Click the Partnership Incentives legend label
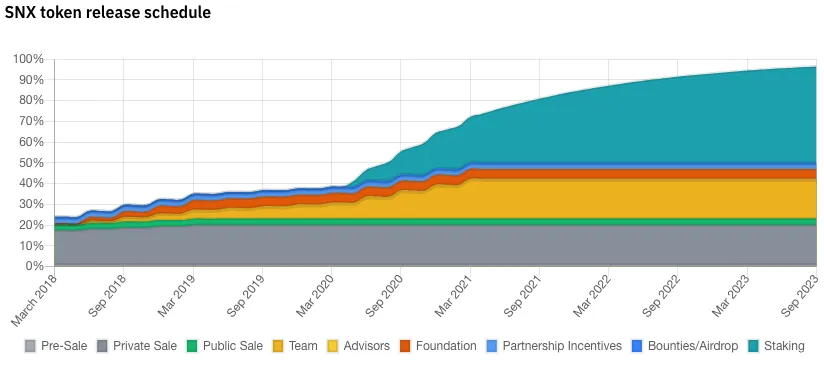 (562, 346)
